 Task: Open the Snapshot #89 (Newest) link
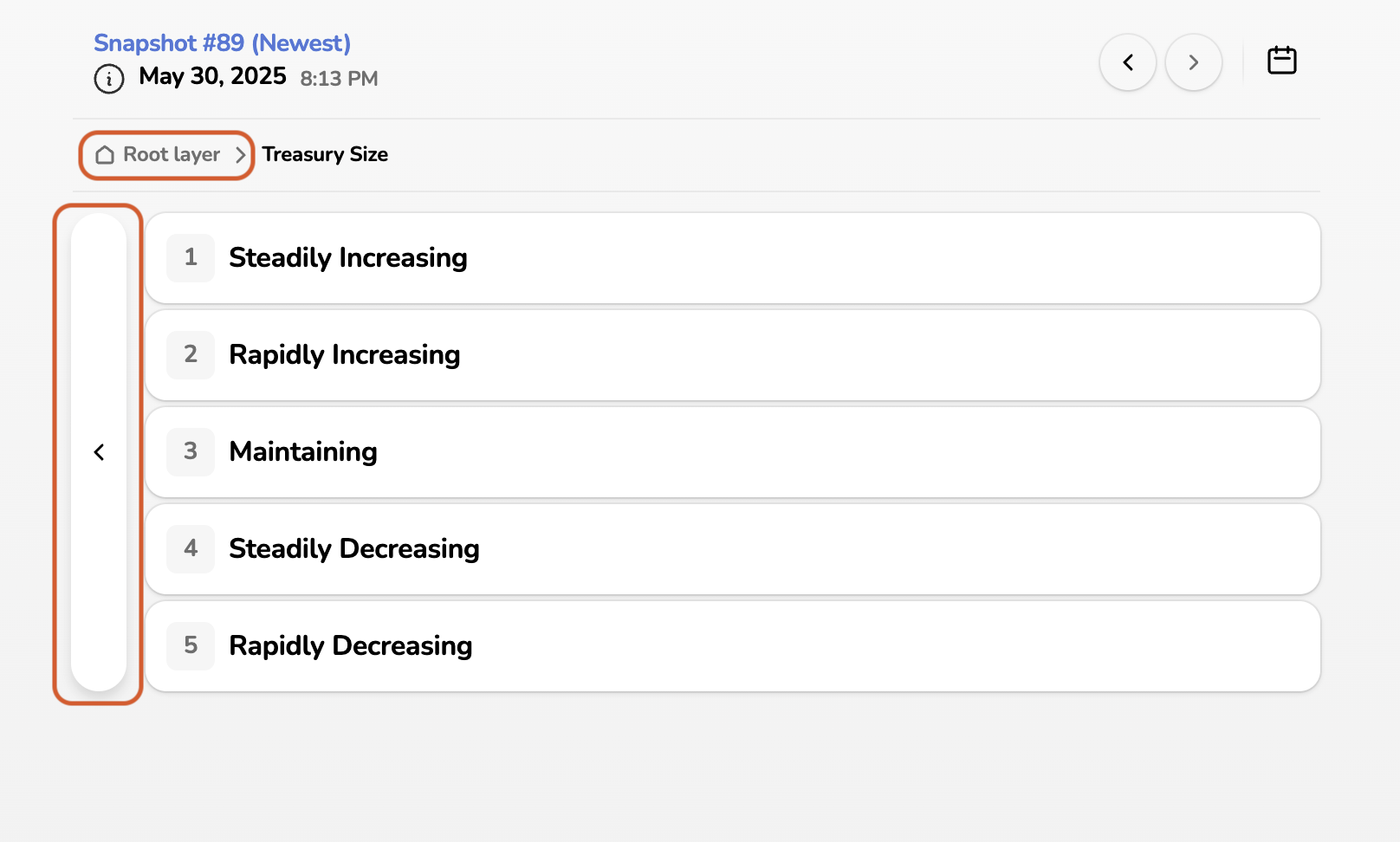tap(222, 43)
